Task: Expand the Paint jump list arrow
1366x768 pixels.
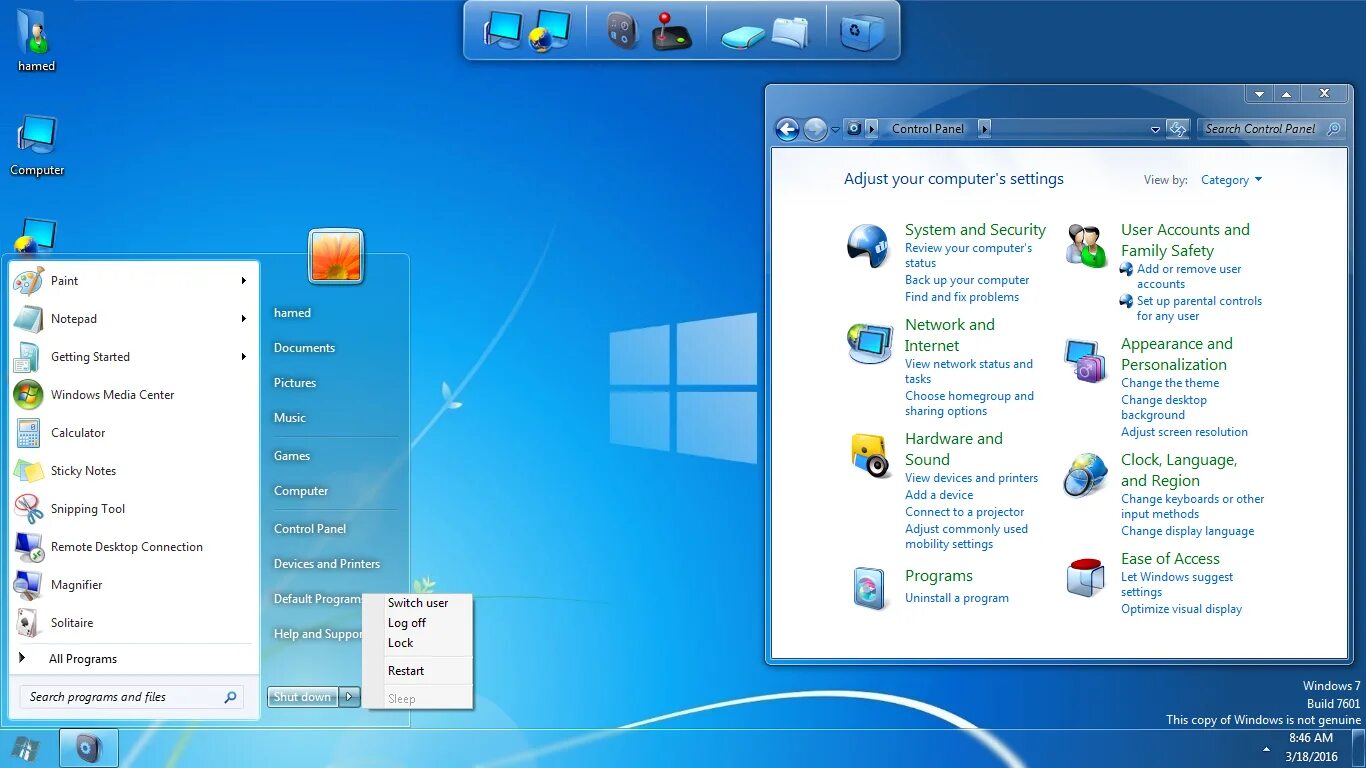Action: pos(243,281)
